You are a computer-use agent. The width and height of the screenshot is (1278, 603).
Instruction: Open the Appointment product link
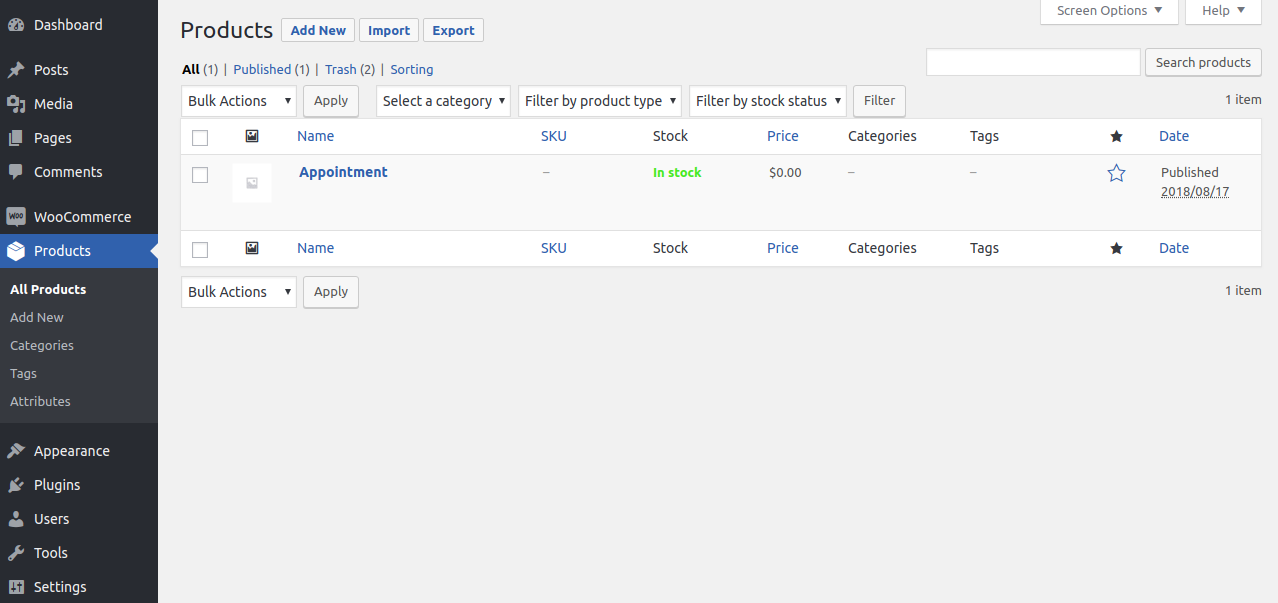tap(343, 172)
